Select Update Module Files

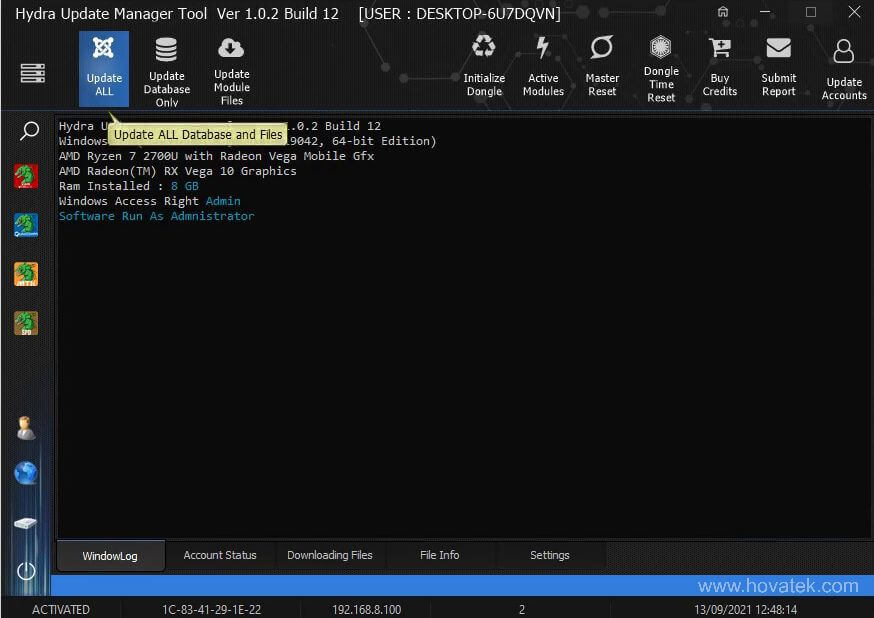point(231,67)
